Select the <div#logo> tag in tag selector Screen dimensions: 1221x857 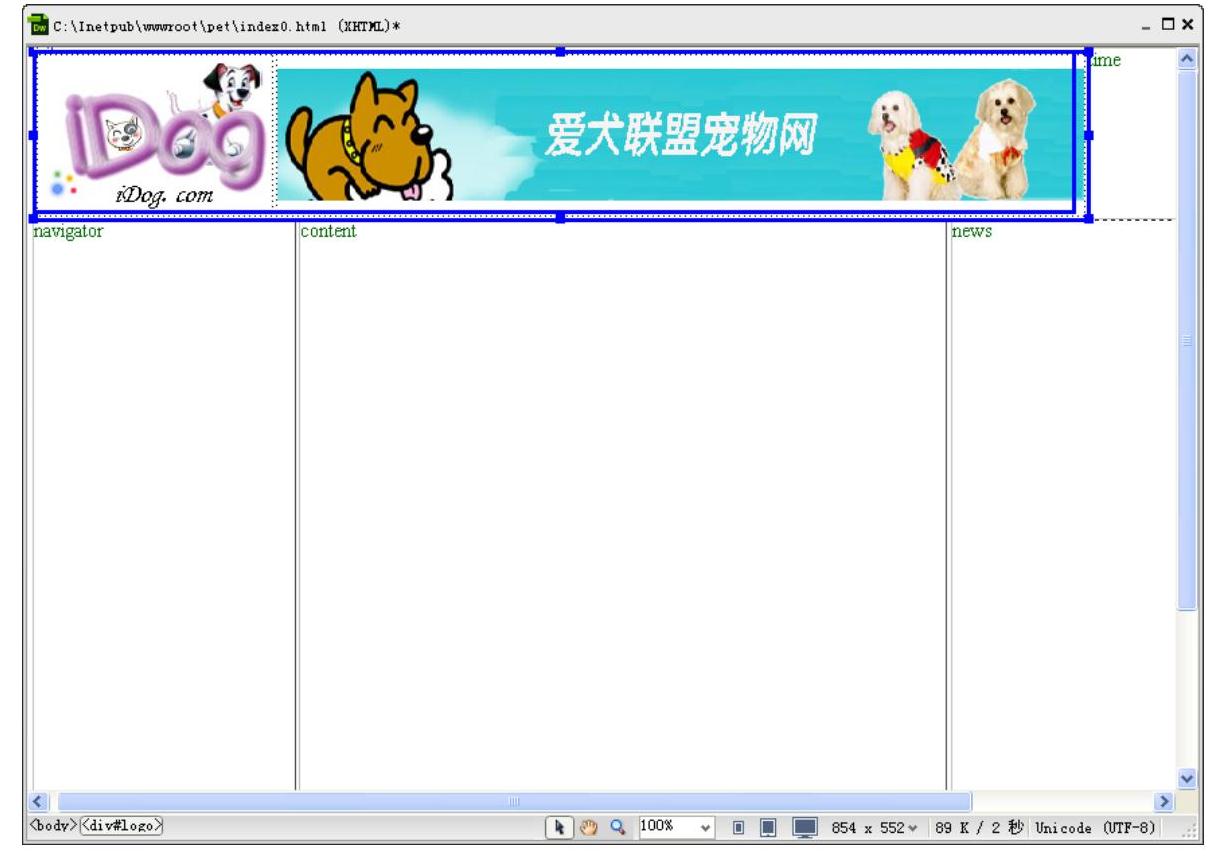[122, 826]
